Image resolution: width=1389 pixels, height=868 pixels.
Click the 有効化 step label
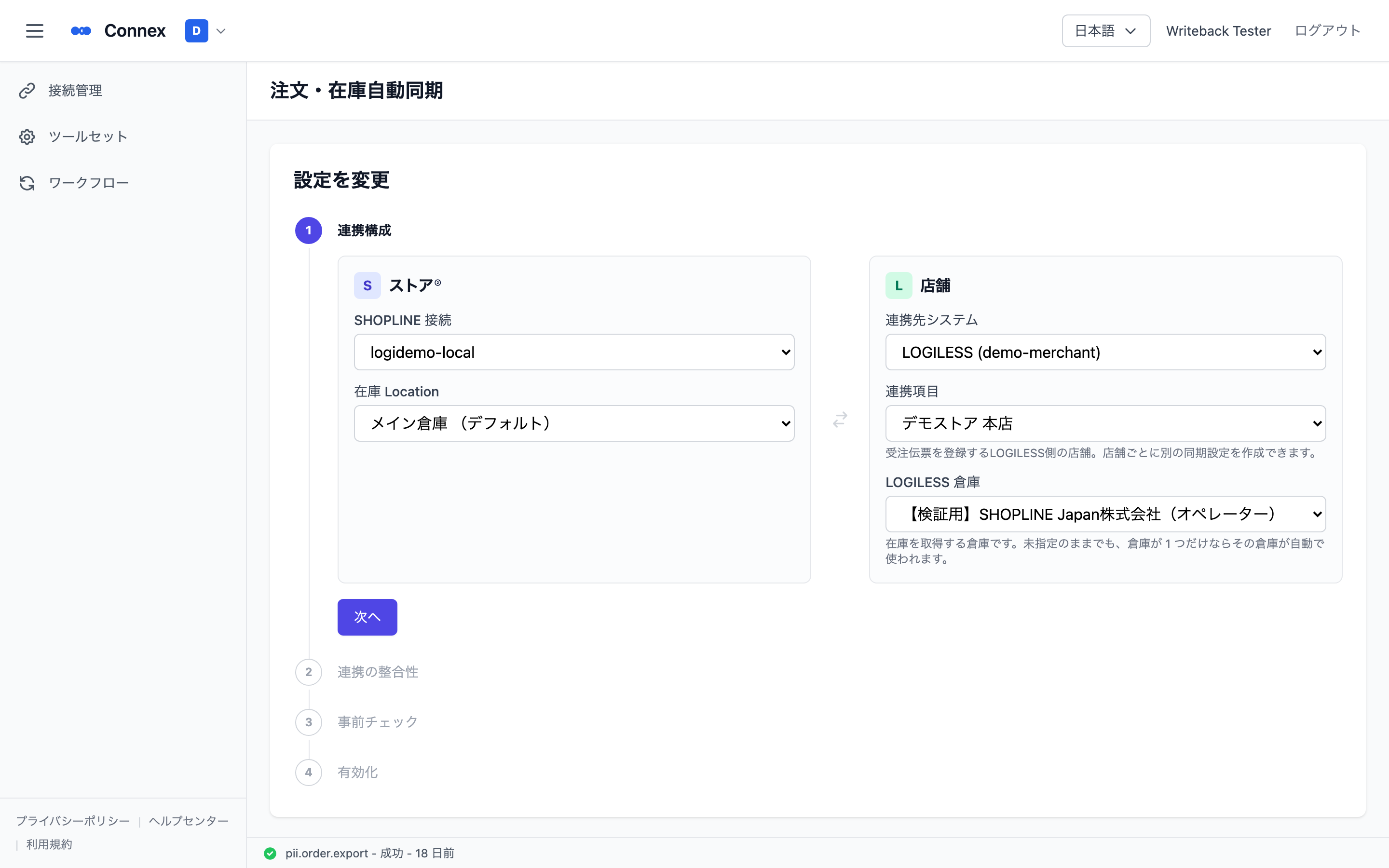point(357,773)
